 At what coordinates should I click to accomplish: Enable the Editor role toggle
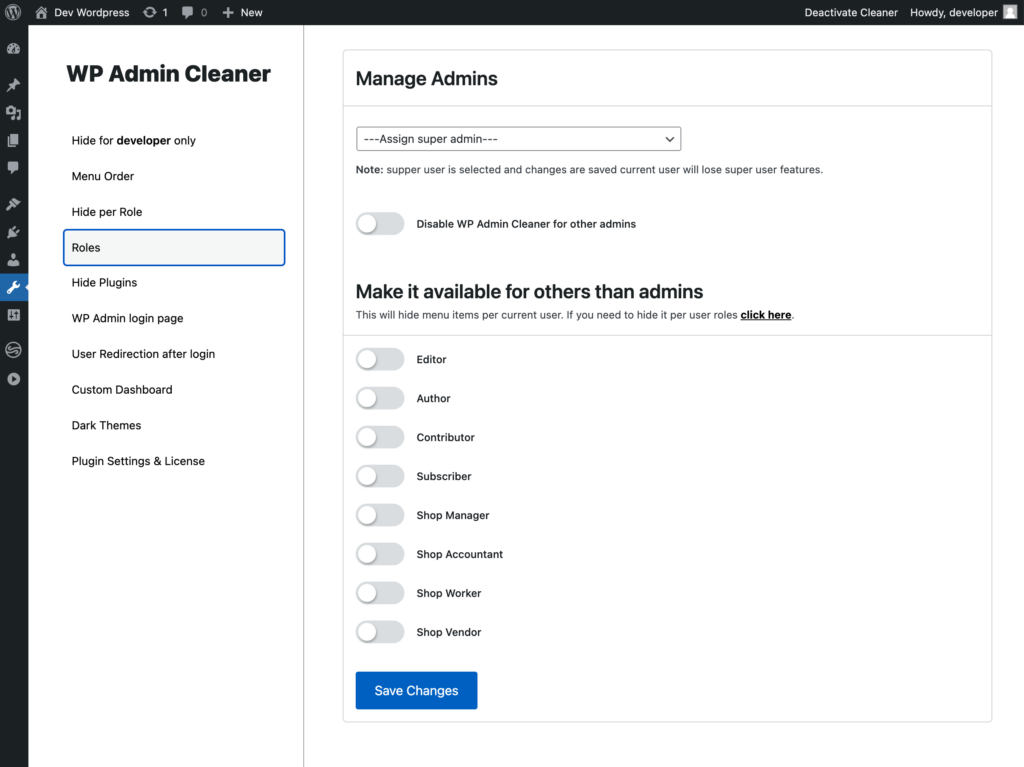380,359
